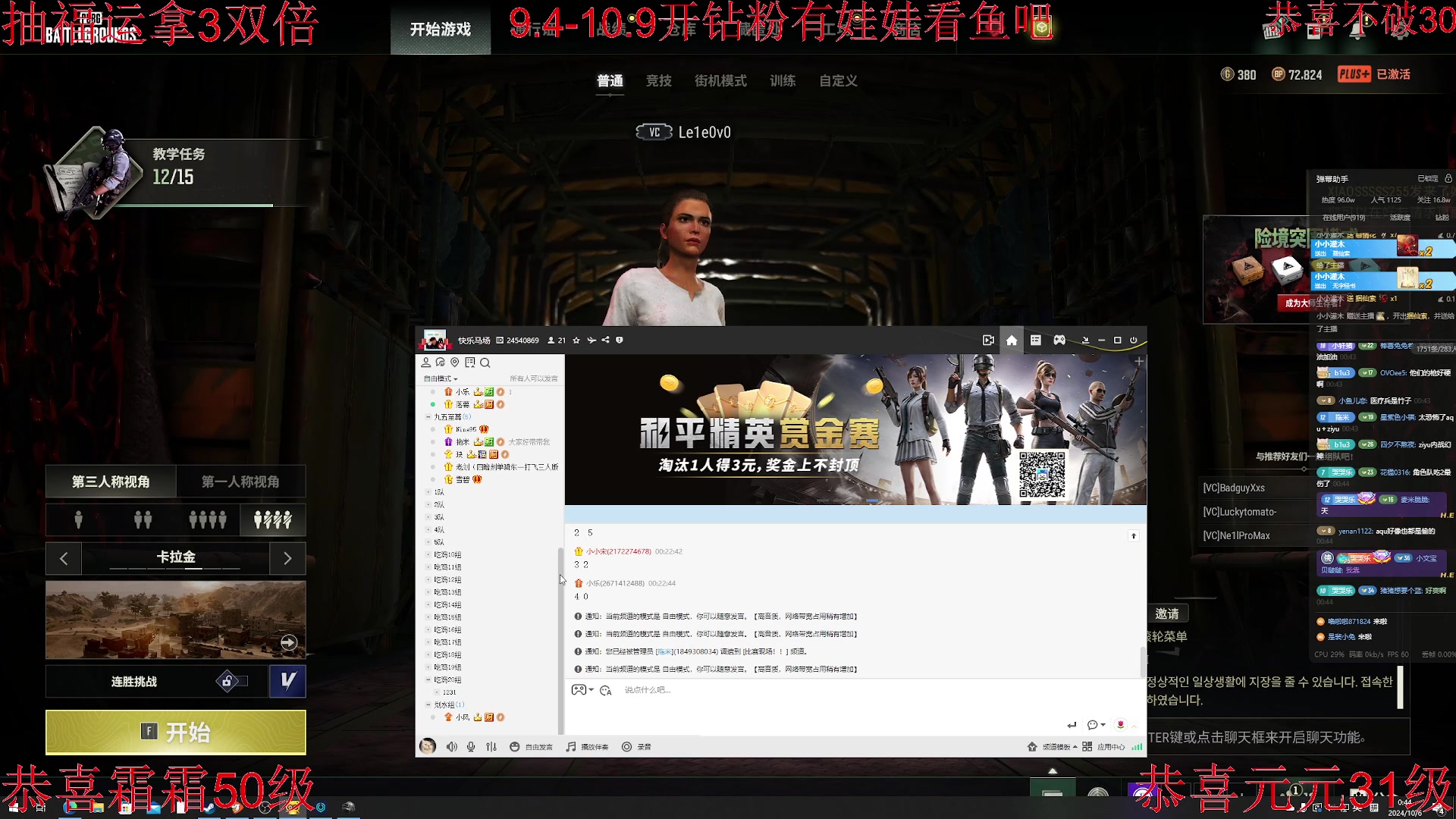Viewport: 1456px width, 819px height.
Task: Share the channel using the share icon
Action: (x=605, y=340)
